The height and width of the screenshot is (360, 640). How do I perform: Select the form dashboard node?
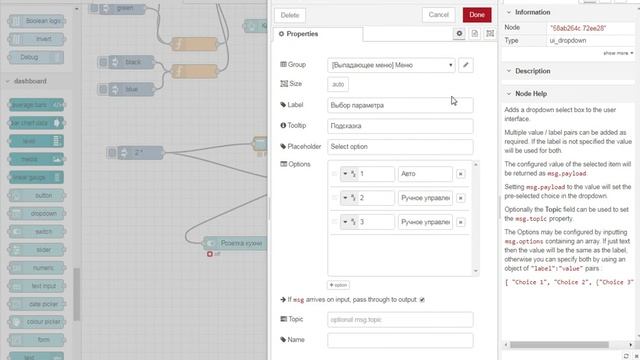click(37, 340)
